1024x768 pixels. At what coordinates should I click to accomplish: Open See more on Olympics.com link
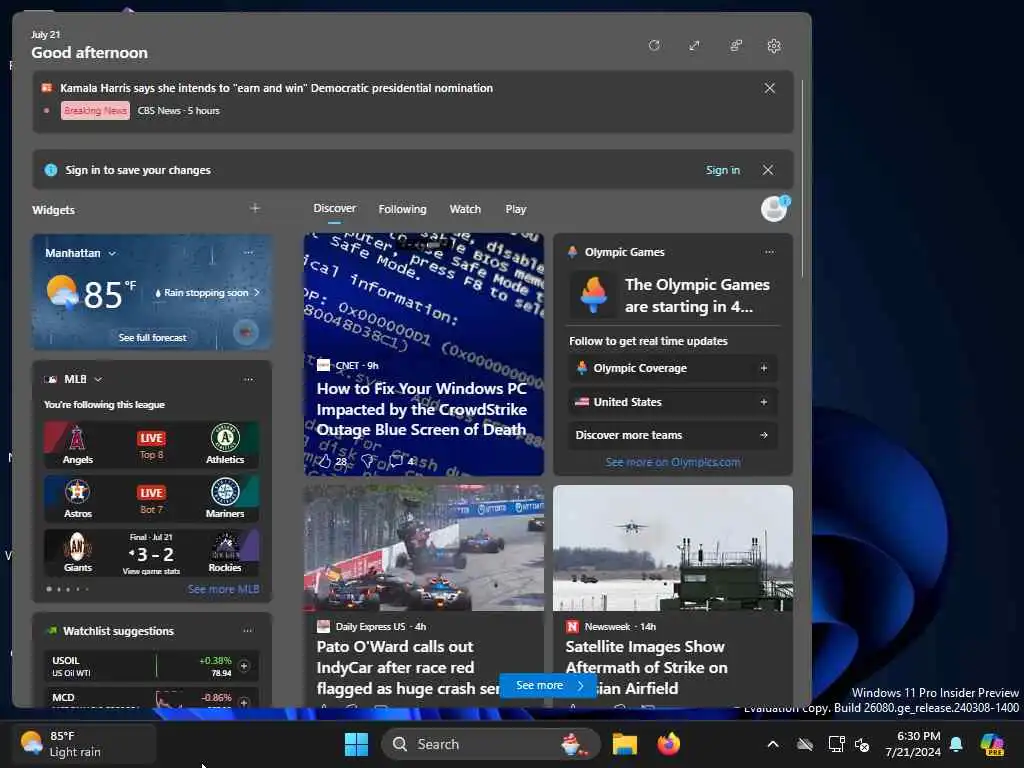point(673,462)
